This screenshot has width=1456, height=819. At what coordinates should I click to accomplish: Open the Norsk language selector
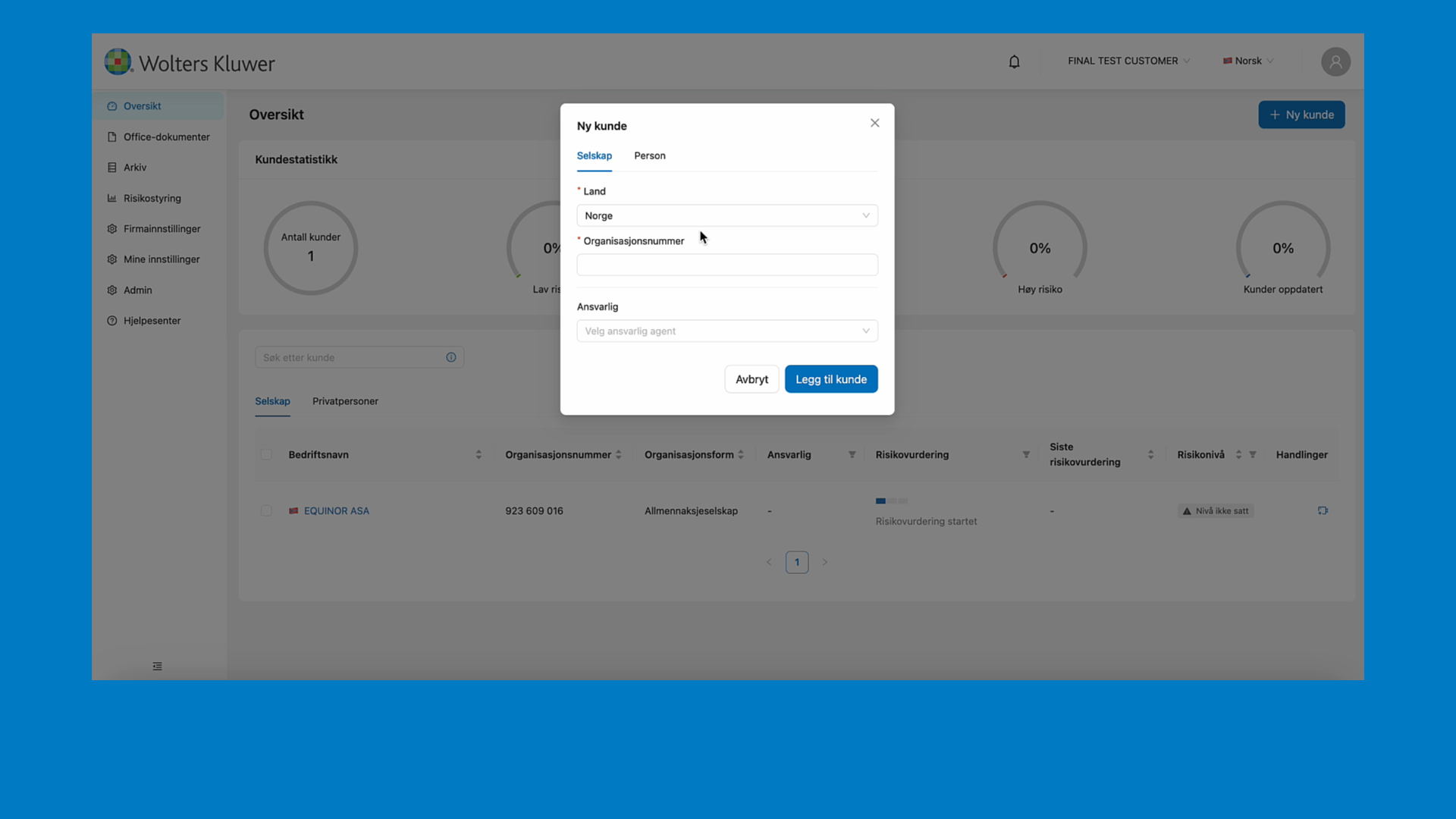click(1247, 61)
